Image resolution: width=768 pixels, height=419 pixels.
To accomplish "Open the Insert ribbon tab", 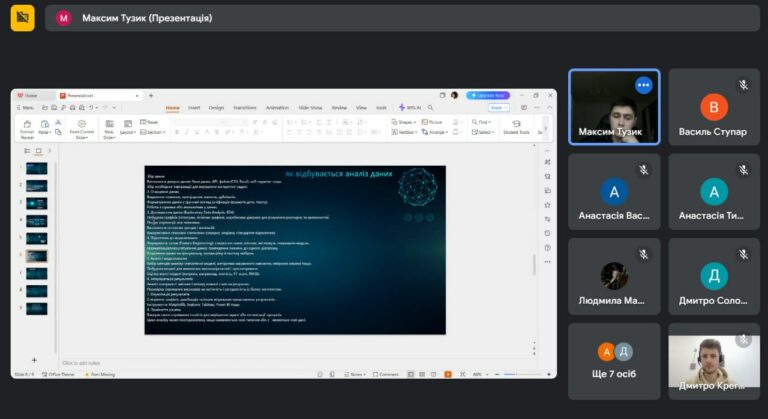I will (x=194, y=108).
